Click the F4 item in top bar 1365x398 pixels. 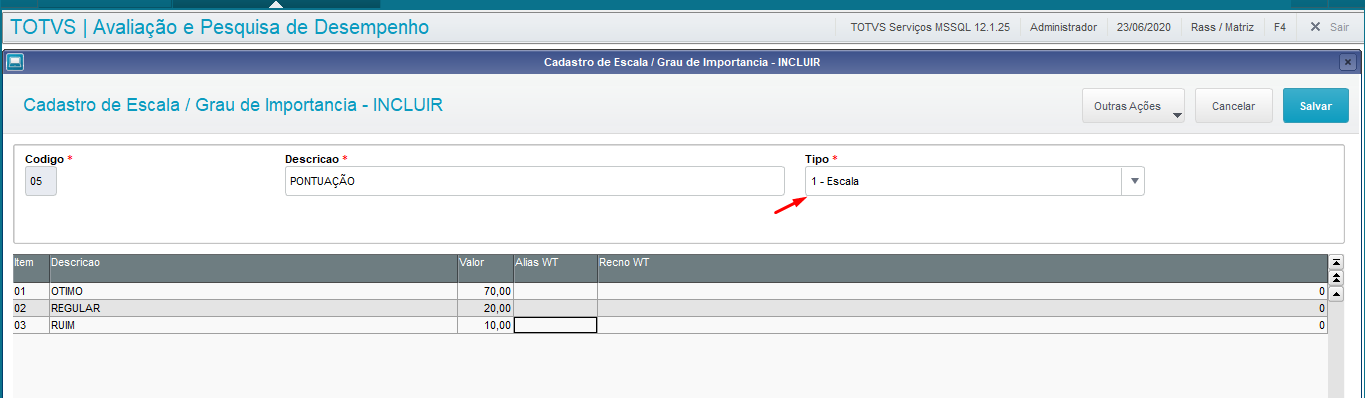click(1279, 27)
